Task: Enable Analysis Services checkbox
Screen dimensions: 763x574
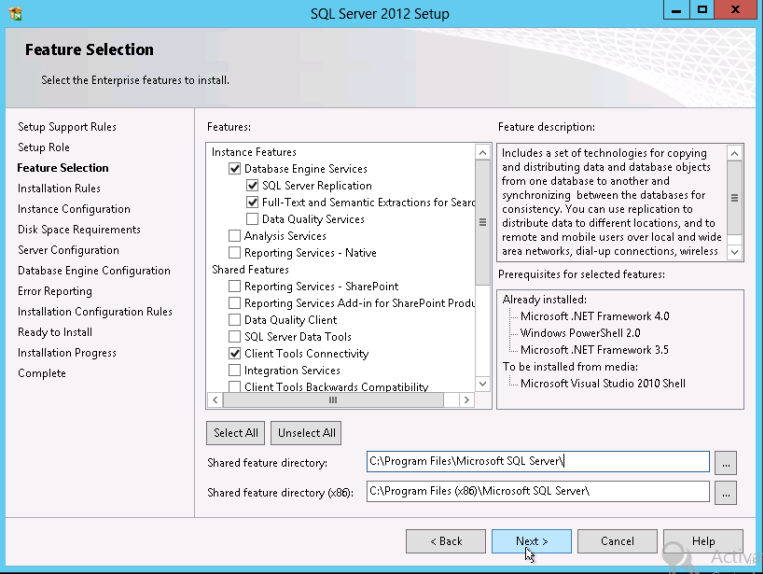Action: [x=235, y=236]
